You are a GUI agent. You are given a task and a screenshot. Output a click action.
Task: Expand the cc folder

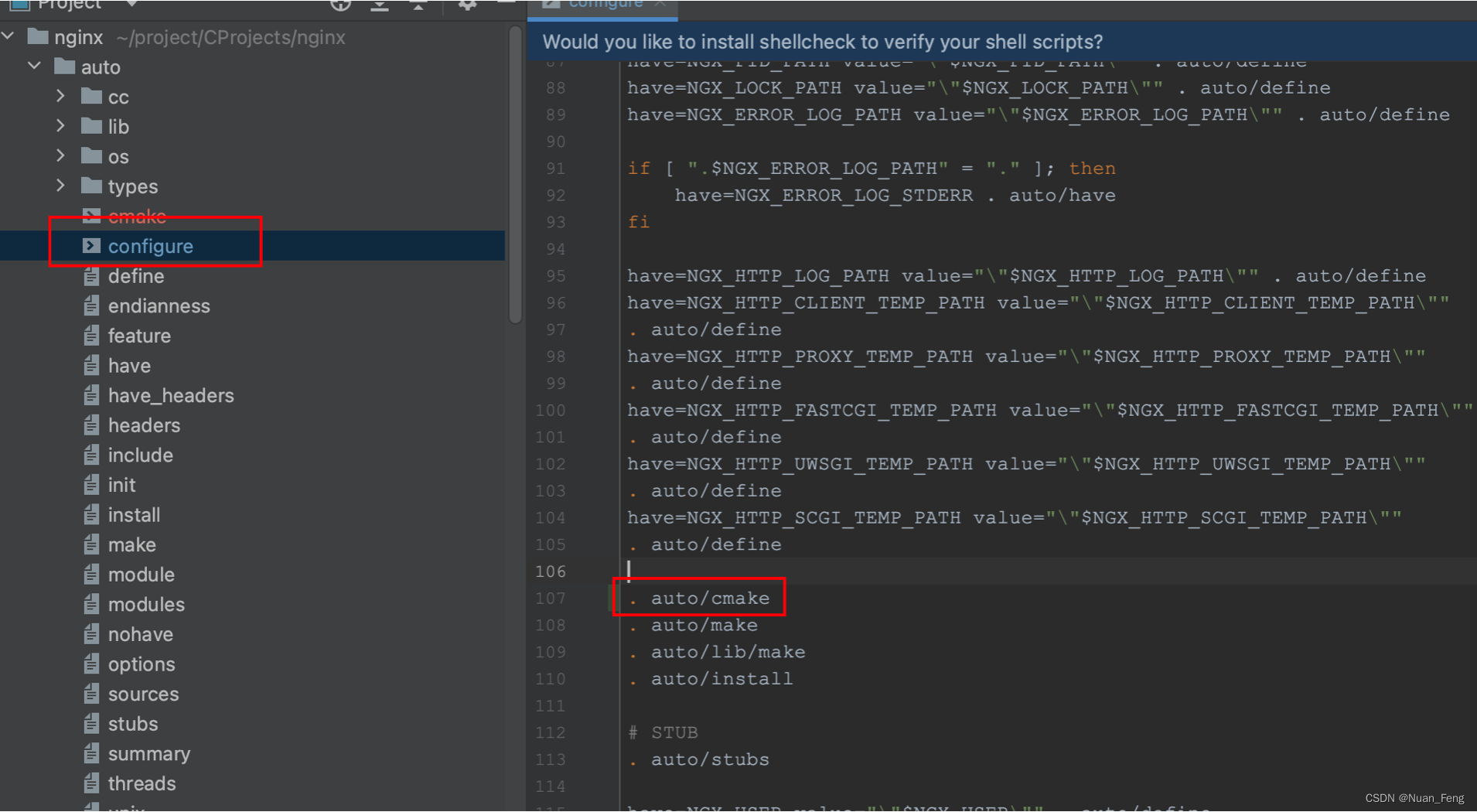[60, 96]
